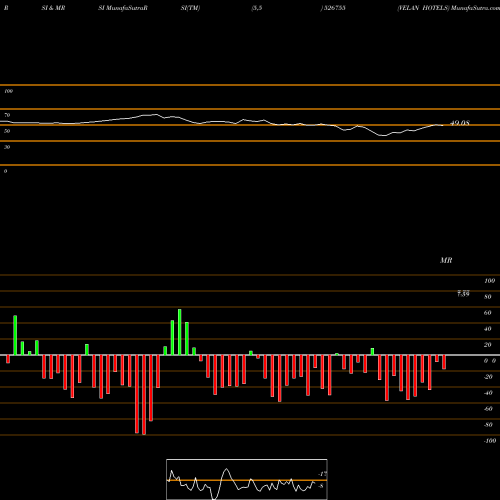The image size is (500, 500).
Task: Click the MR axis '80' label
Action: click(488, 297)
